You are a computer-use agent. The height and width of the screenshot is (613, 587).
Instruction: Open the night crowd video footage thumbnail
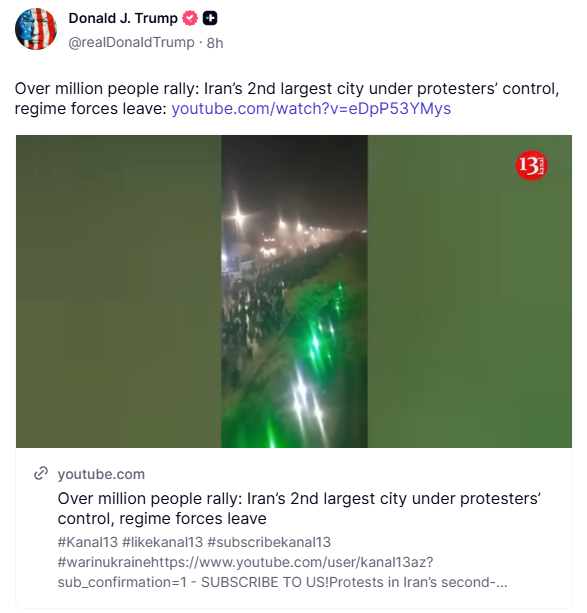click(294, 291)
